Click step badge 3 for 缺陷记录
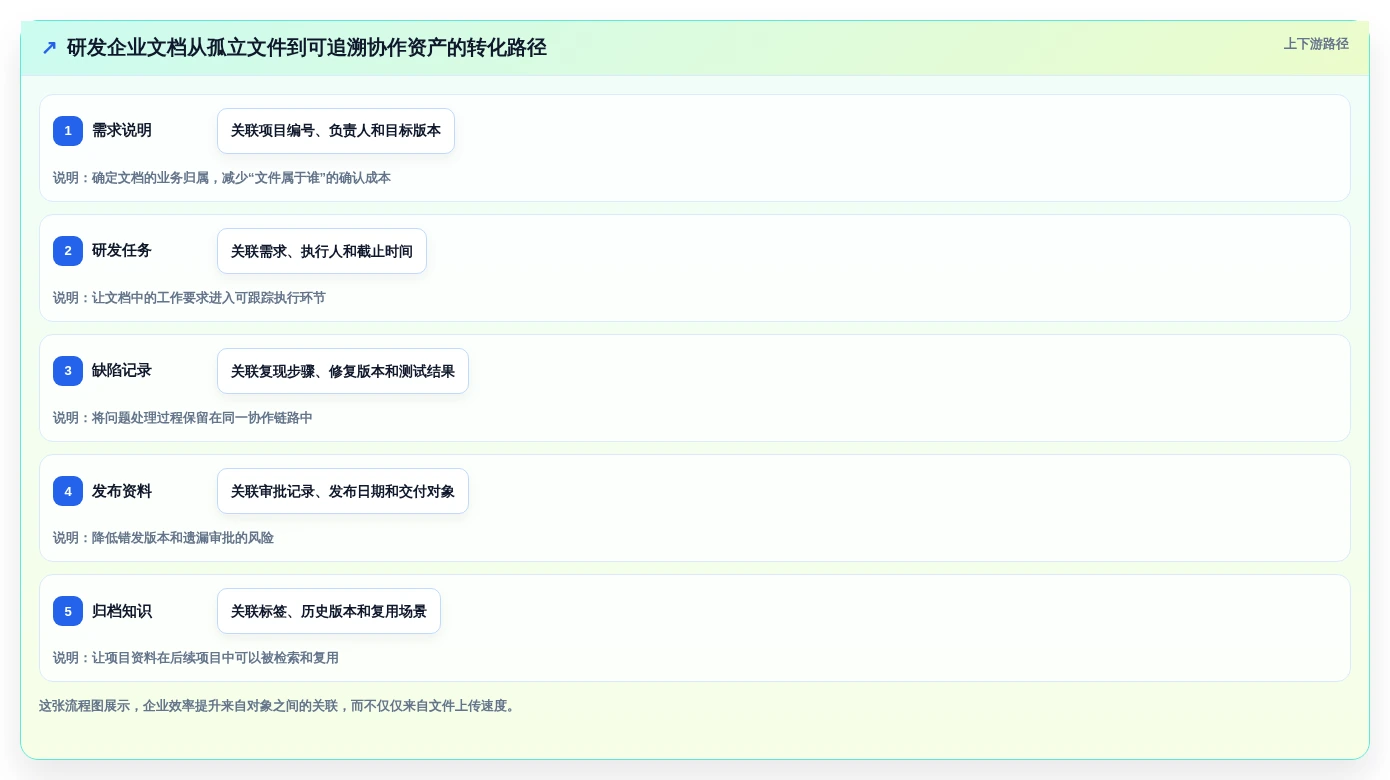Image resolution: width=1390 pixels, height=780 pixels. [x=68, y=371]
